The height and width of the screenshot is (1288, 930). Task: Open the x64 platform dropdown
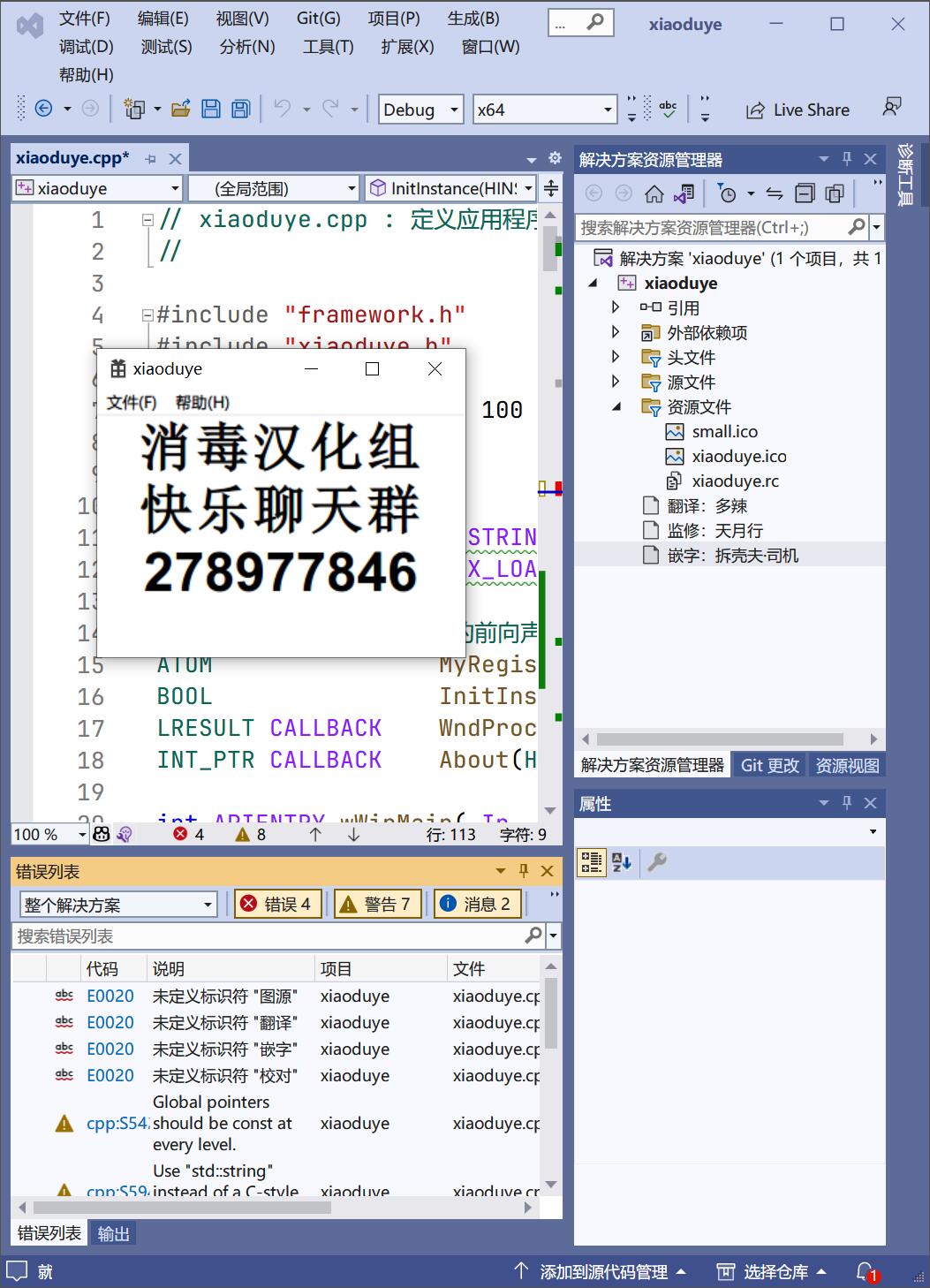point(544,110)
